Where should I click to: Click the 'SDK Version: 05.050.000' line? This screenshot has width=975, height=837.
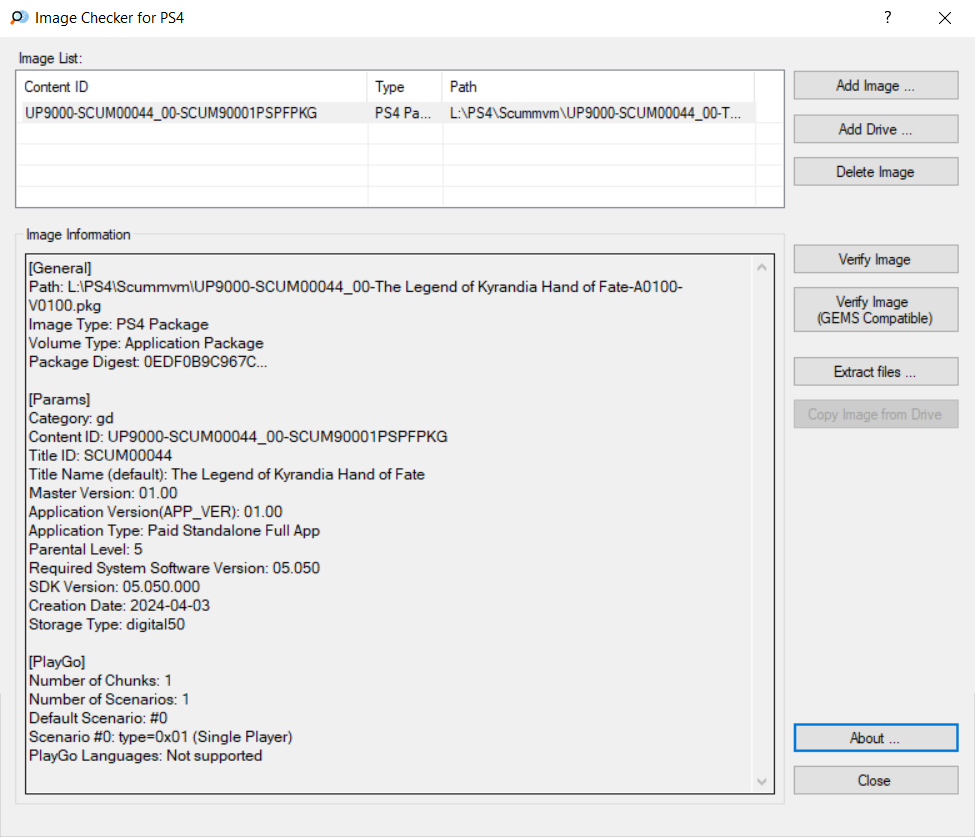[x=114, y=586]
